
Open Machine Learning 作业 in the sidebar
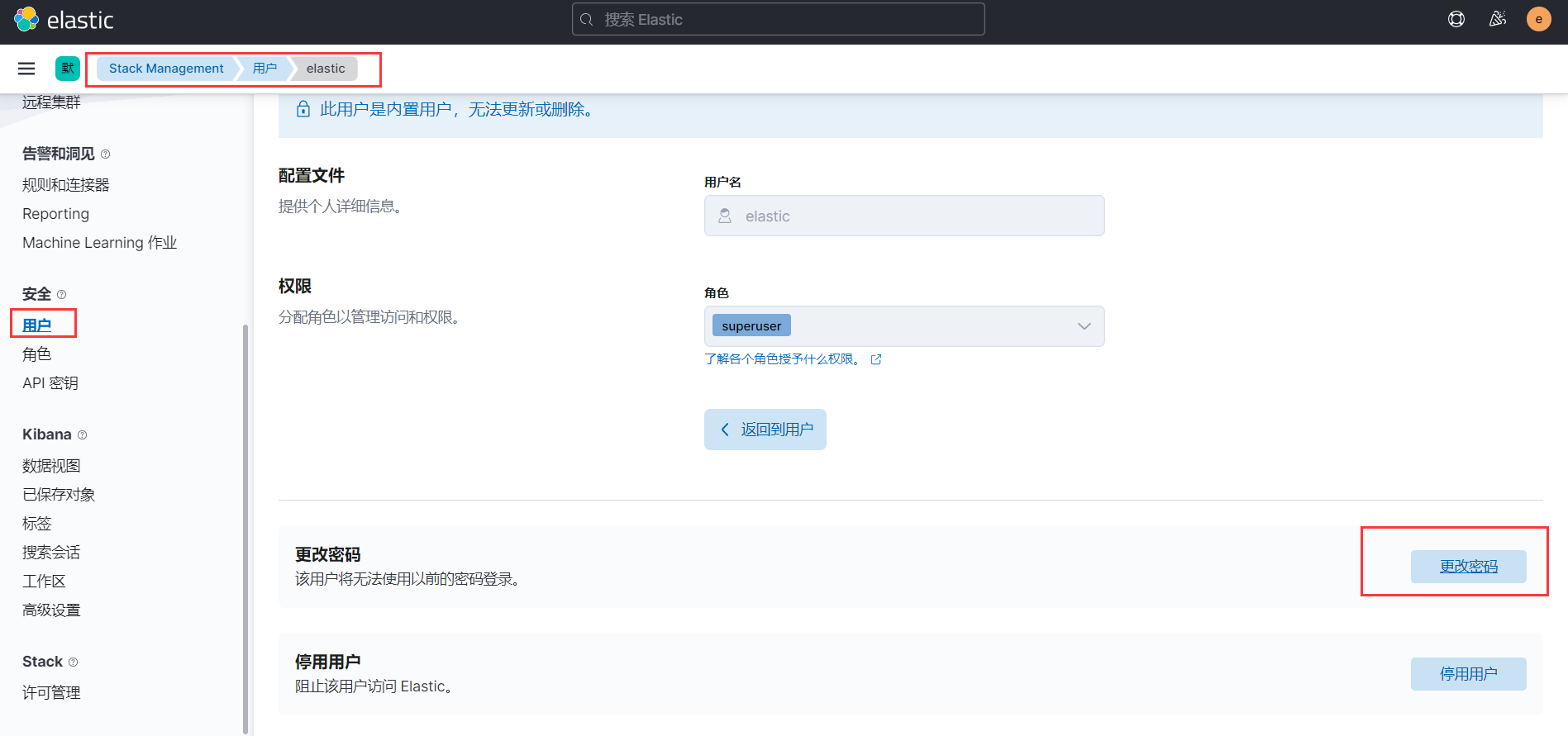[99, 243]
